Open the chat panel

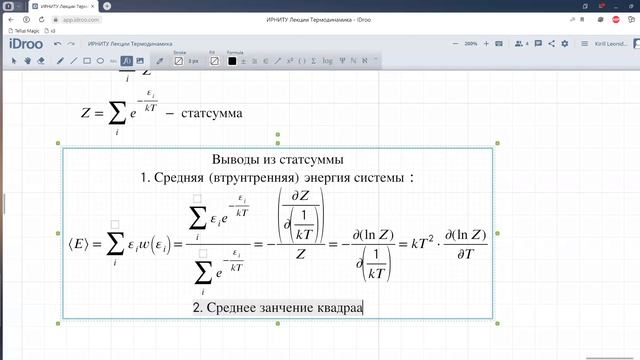(538, 44)
